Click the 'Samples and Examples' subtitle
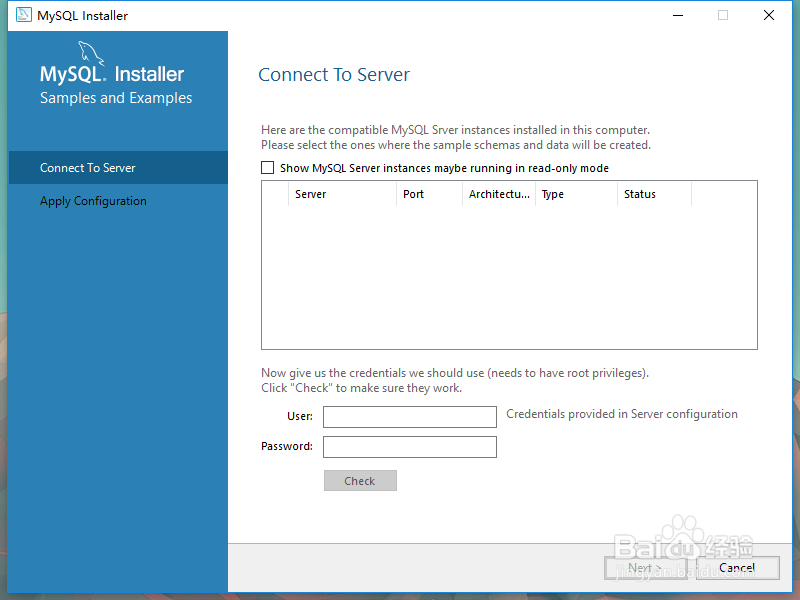Image resolution: width=800 pixels, height=600 pixels. tap(116, 97)
